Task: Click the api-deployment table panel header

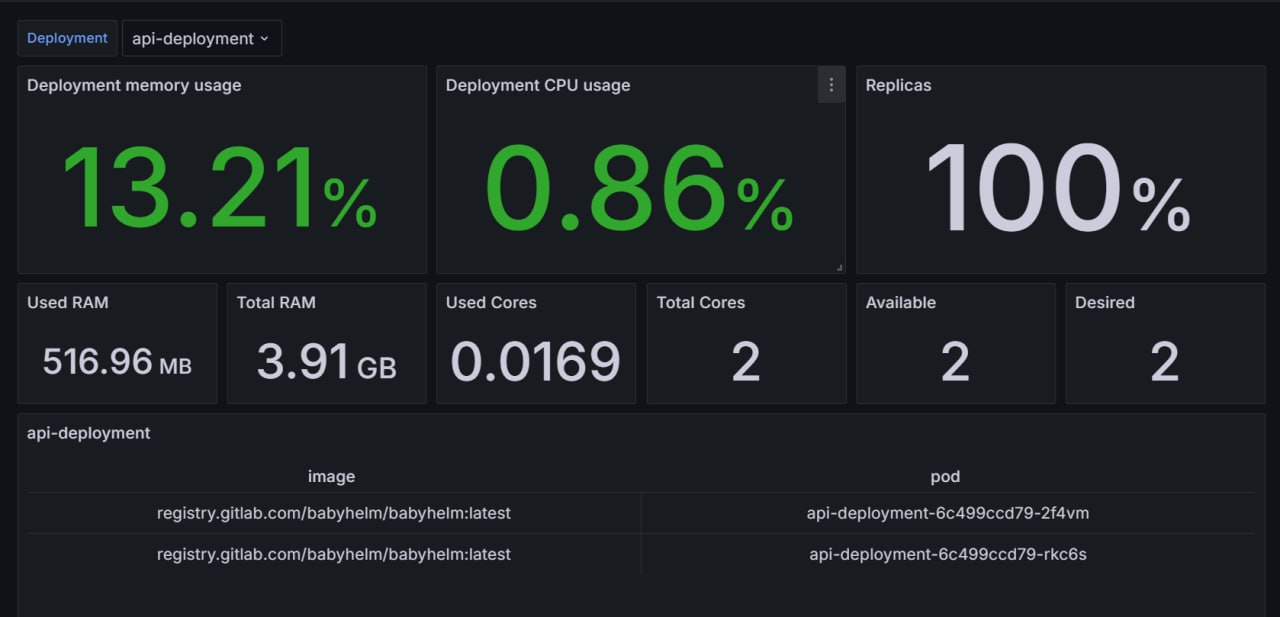Action: (88, 433)
